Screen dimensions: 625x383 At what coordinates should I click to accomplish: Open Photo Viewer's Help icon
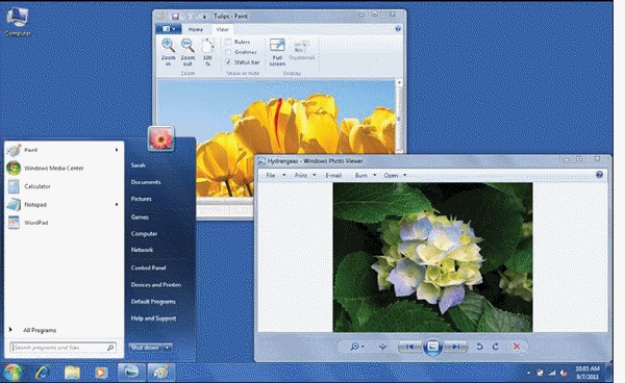[599, 175]
